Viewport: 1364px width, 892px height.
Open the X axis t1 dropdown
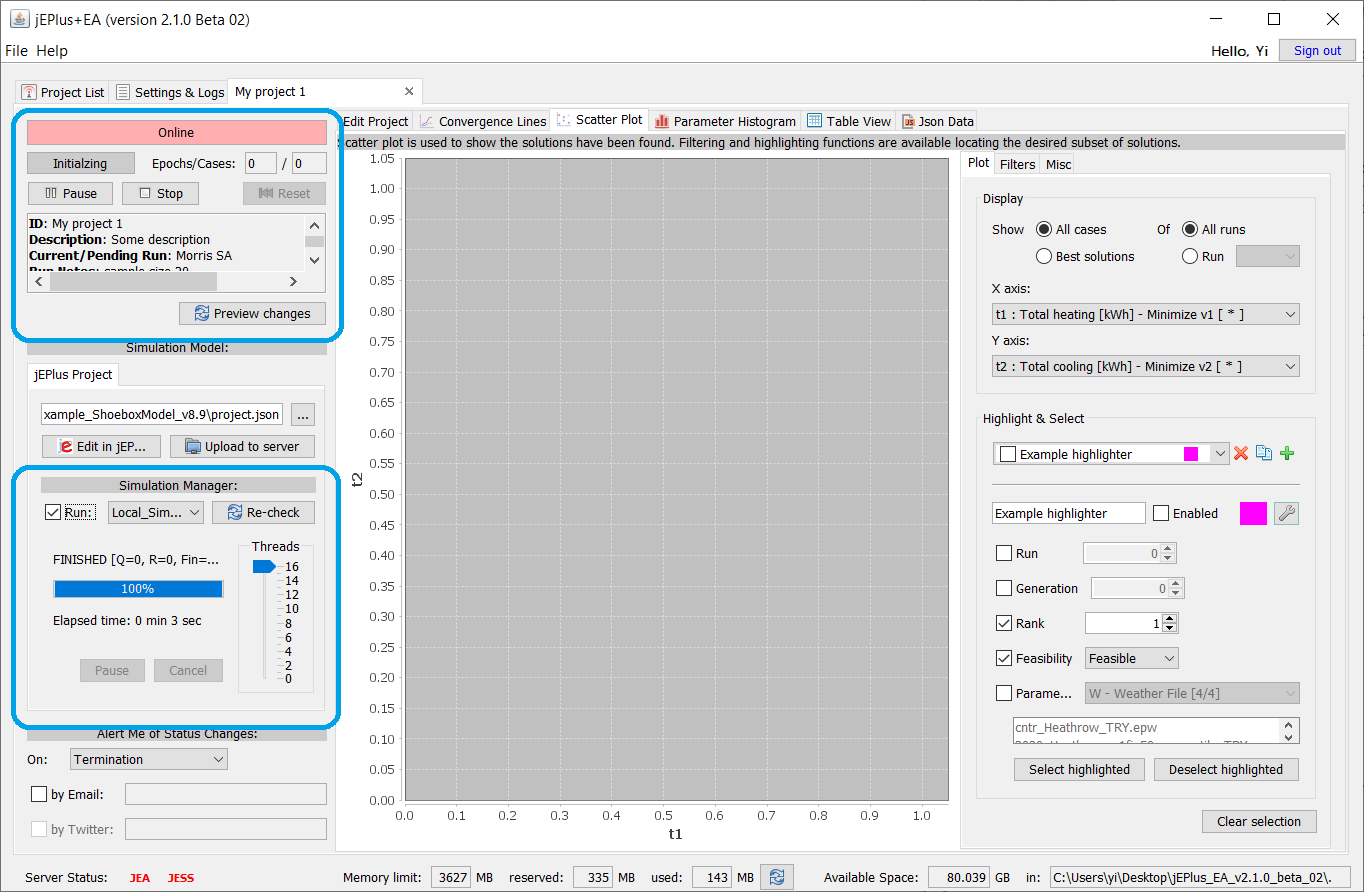[x=1145, y=314]
